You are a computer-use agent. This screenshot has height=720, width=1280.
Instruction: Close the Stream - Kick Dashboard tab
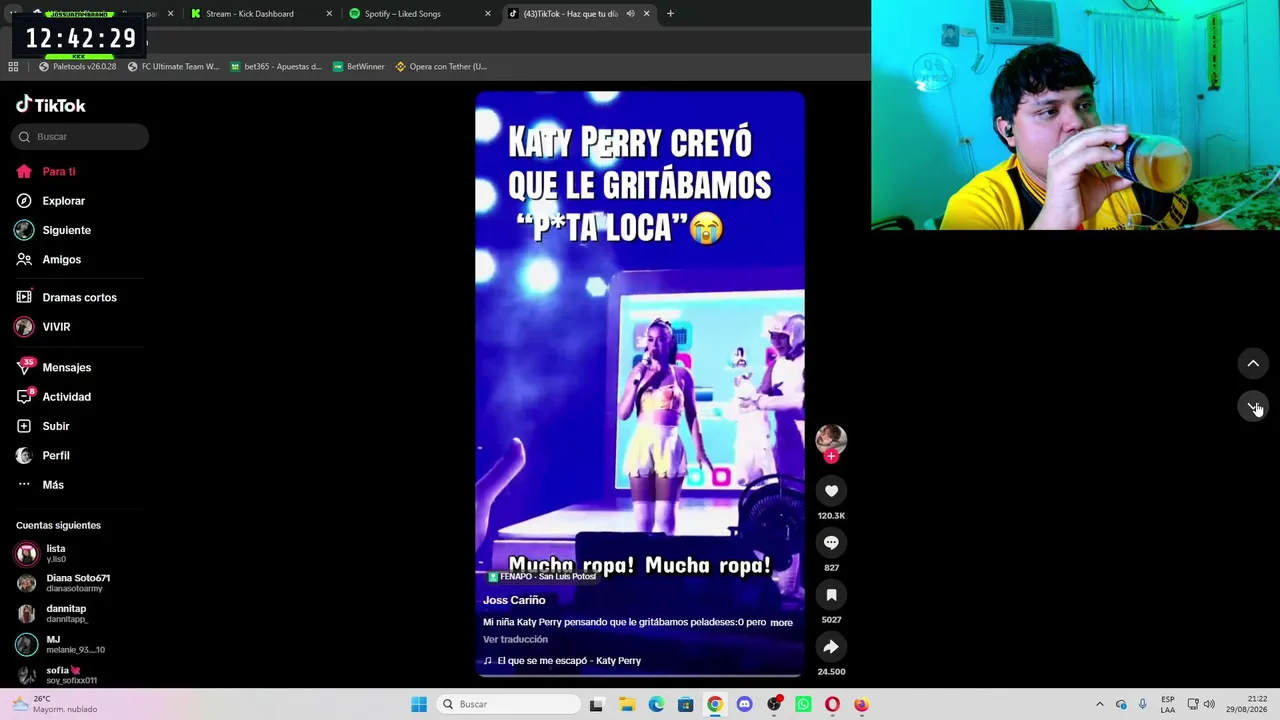330,14
